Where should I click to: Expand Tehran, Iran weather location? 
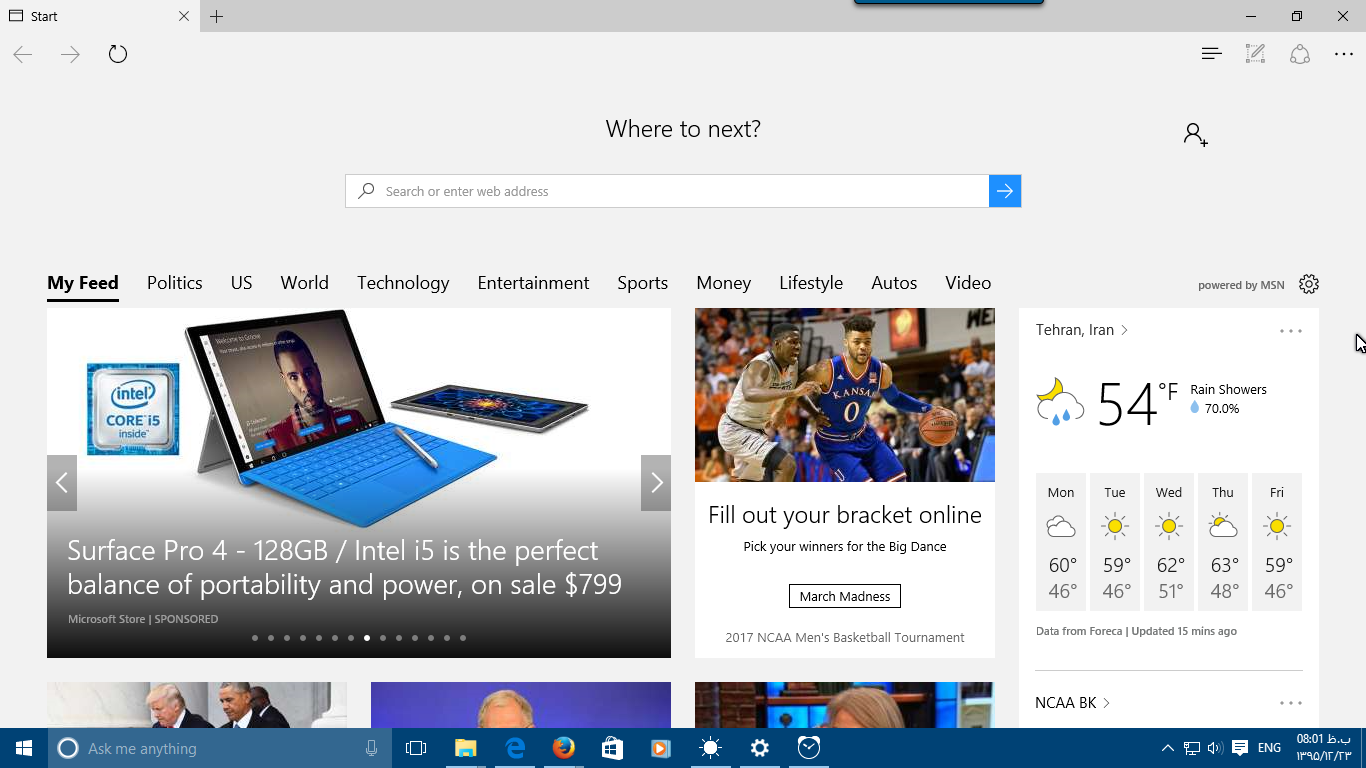1082,330
